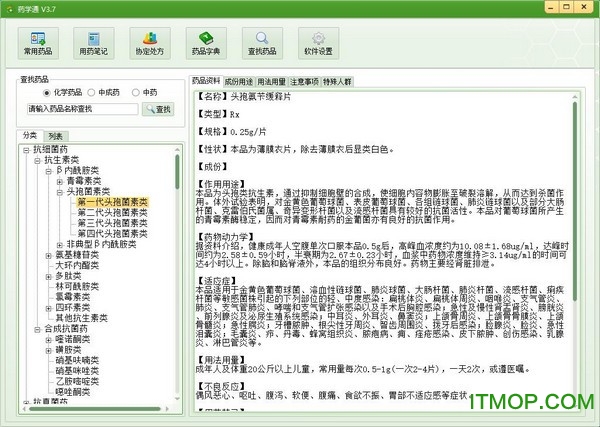This screenshot has height=427, width=600.
Task: Select 硝基咪唑类 in tree
Action: (77, 371)
